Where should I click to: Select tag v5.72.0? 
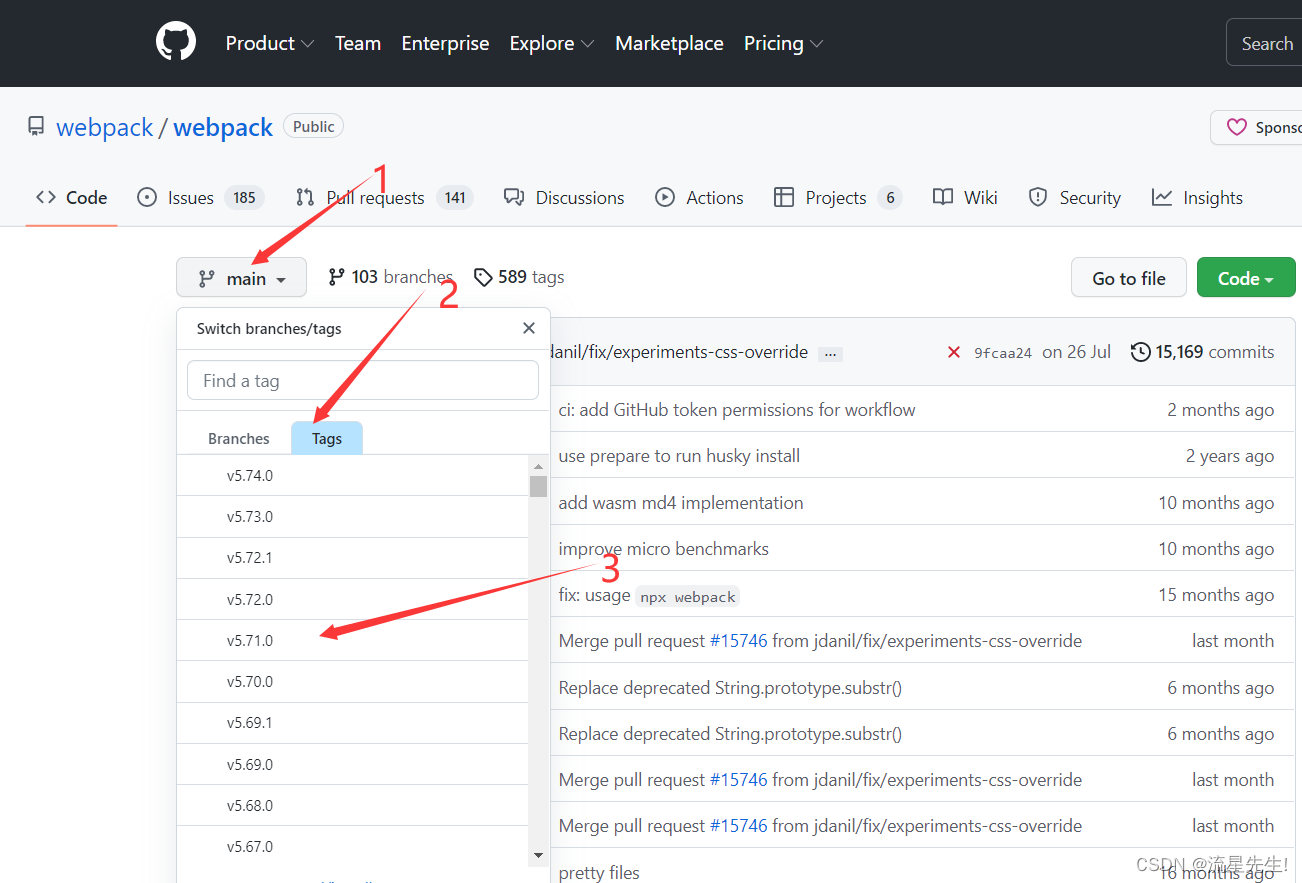353,599
